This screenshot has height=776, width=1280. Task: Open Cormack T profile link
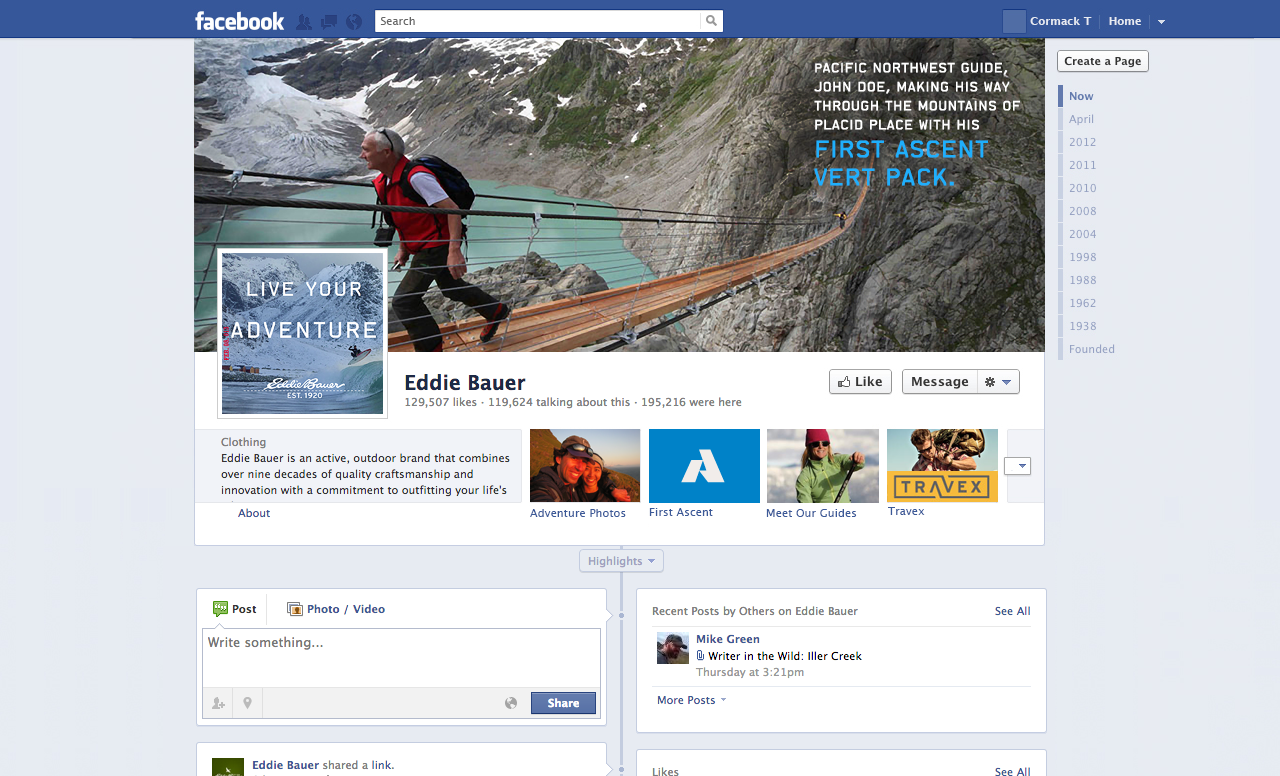(x=1060, y=21)
